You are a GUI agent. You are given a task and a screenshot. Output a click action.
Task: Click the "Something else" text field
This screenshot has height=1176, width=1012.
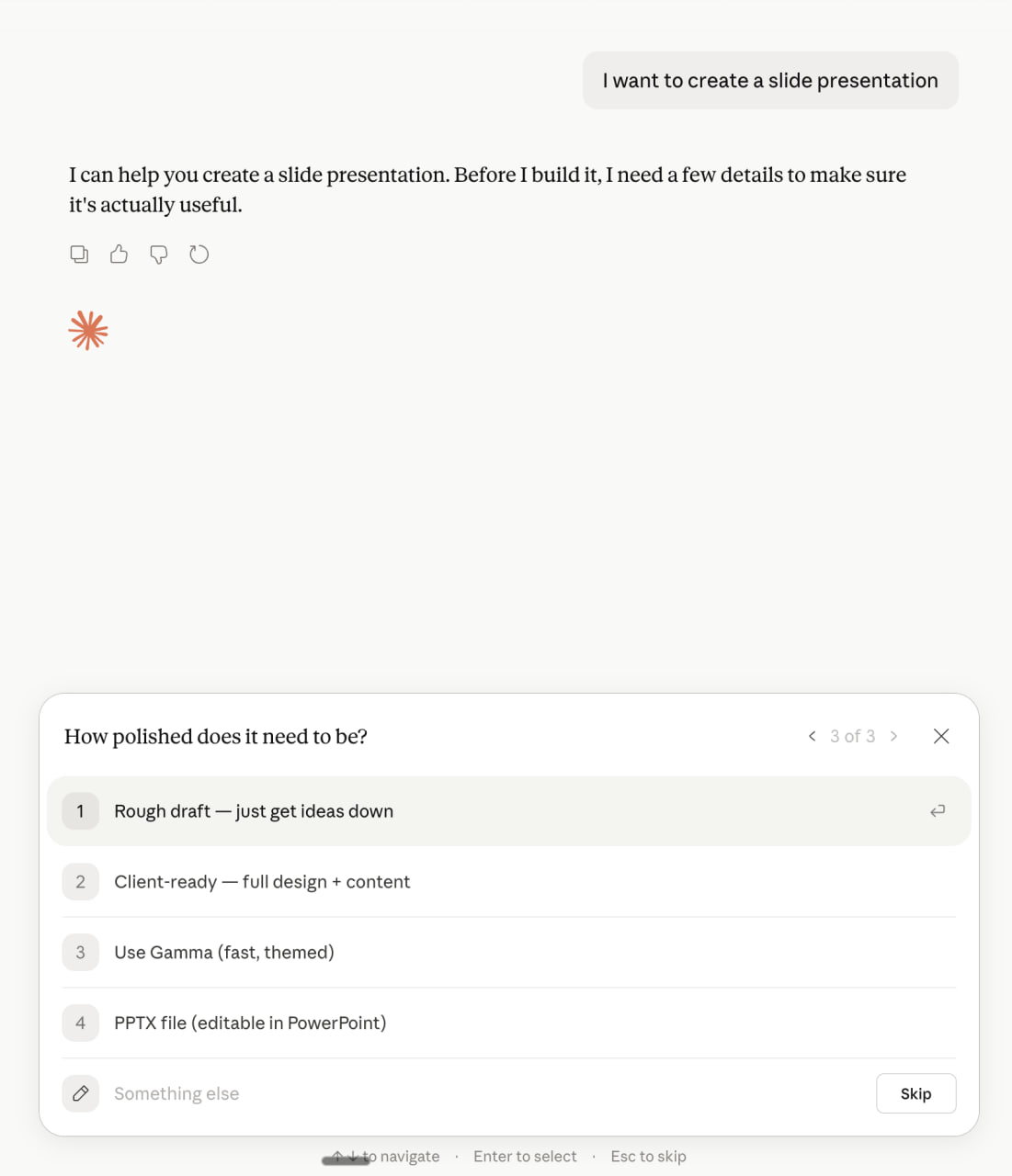coord(460,1093)
